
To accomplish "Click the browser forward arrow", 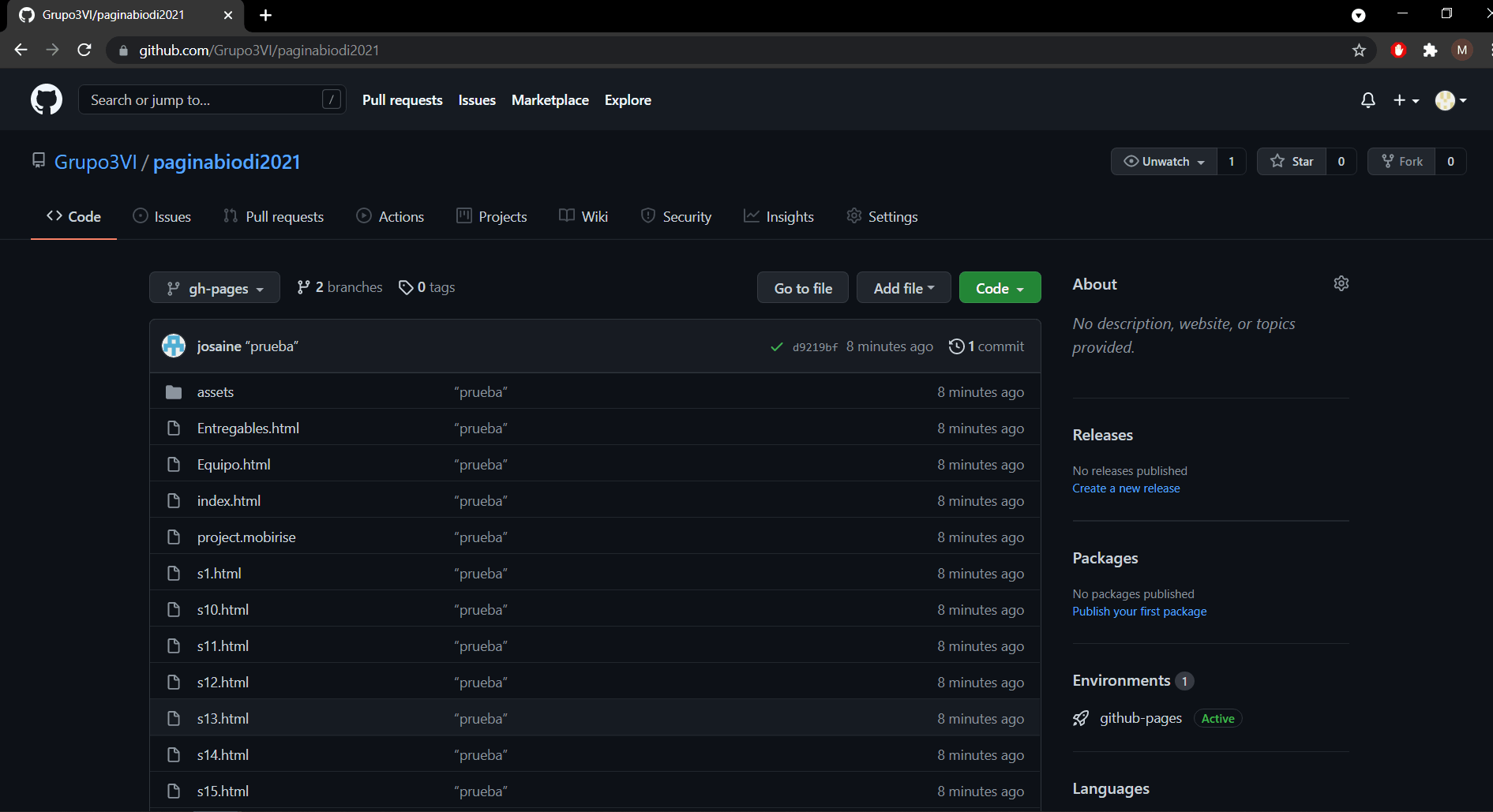I will tap(53, 50).
